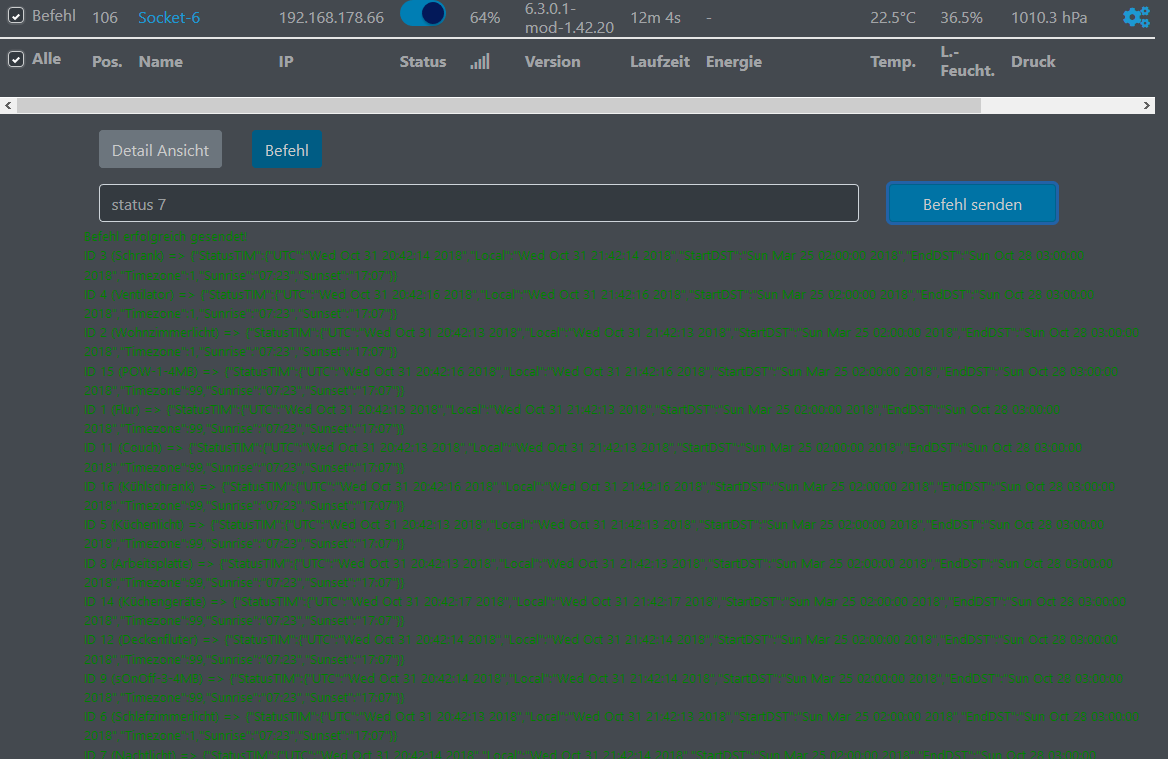Sort by Temp. column header

892,62
